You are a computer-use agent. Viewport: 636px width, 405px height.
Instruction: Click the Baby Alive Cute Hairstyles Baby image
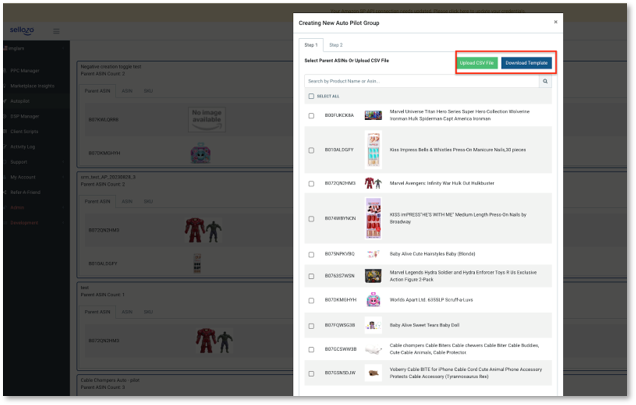click(373, 254)
